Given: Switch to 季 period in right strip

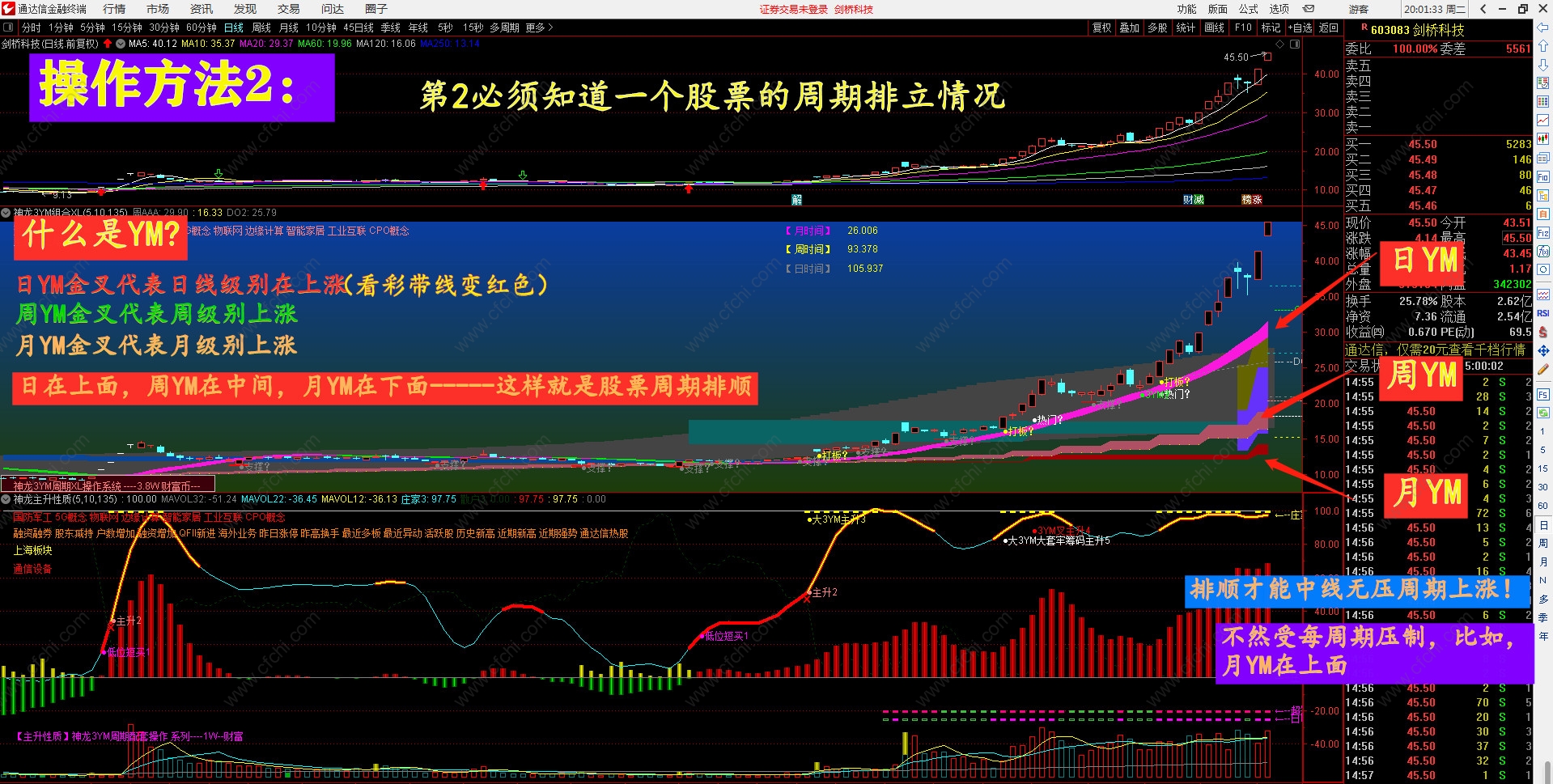Looking at the screenshot, I should coord(1543,618).
